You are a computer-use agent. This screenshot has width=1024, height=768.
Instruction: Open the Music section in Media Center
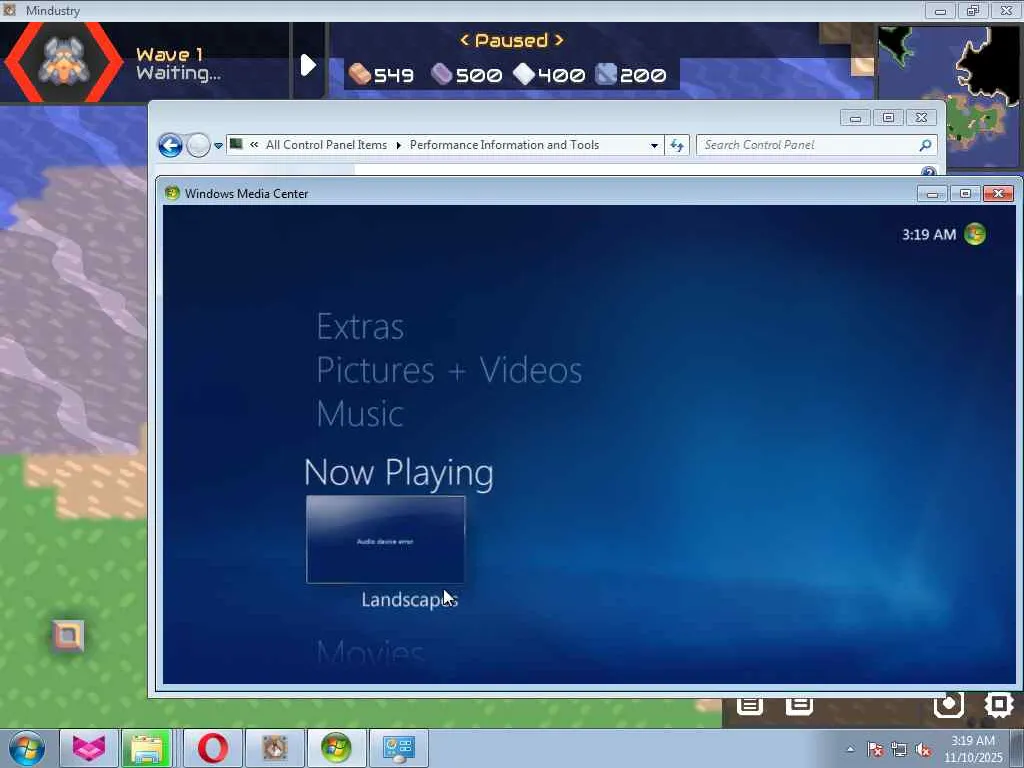click(360, 414)
